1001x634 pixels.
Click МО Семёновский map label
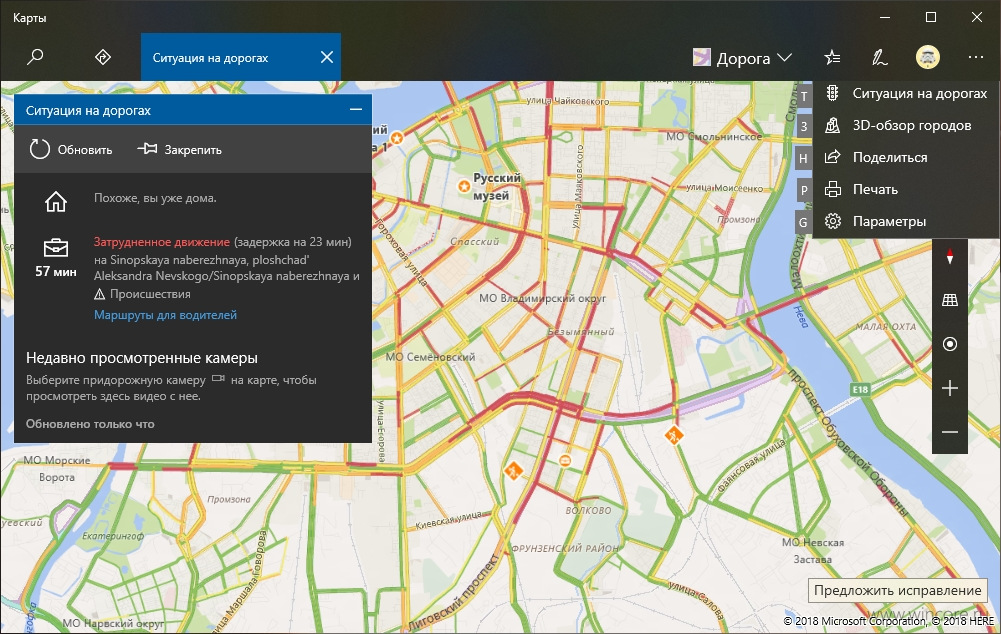point(430,357)
